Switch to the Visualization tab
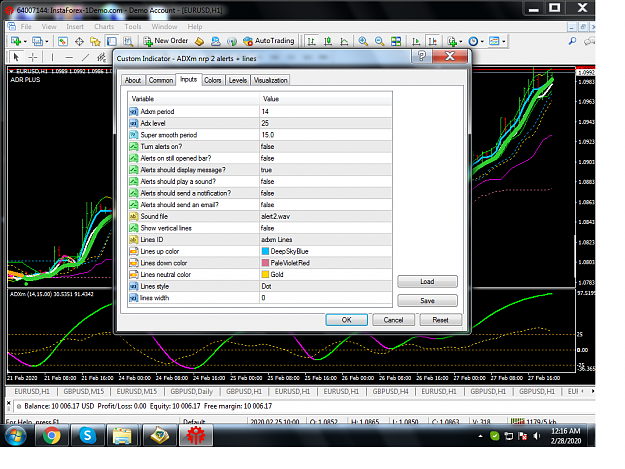This screenshot has width=625, height=469. 270,80
